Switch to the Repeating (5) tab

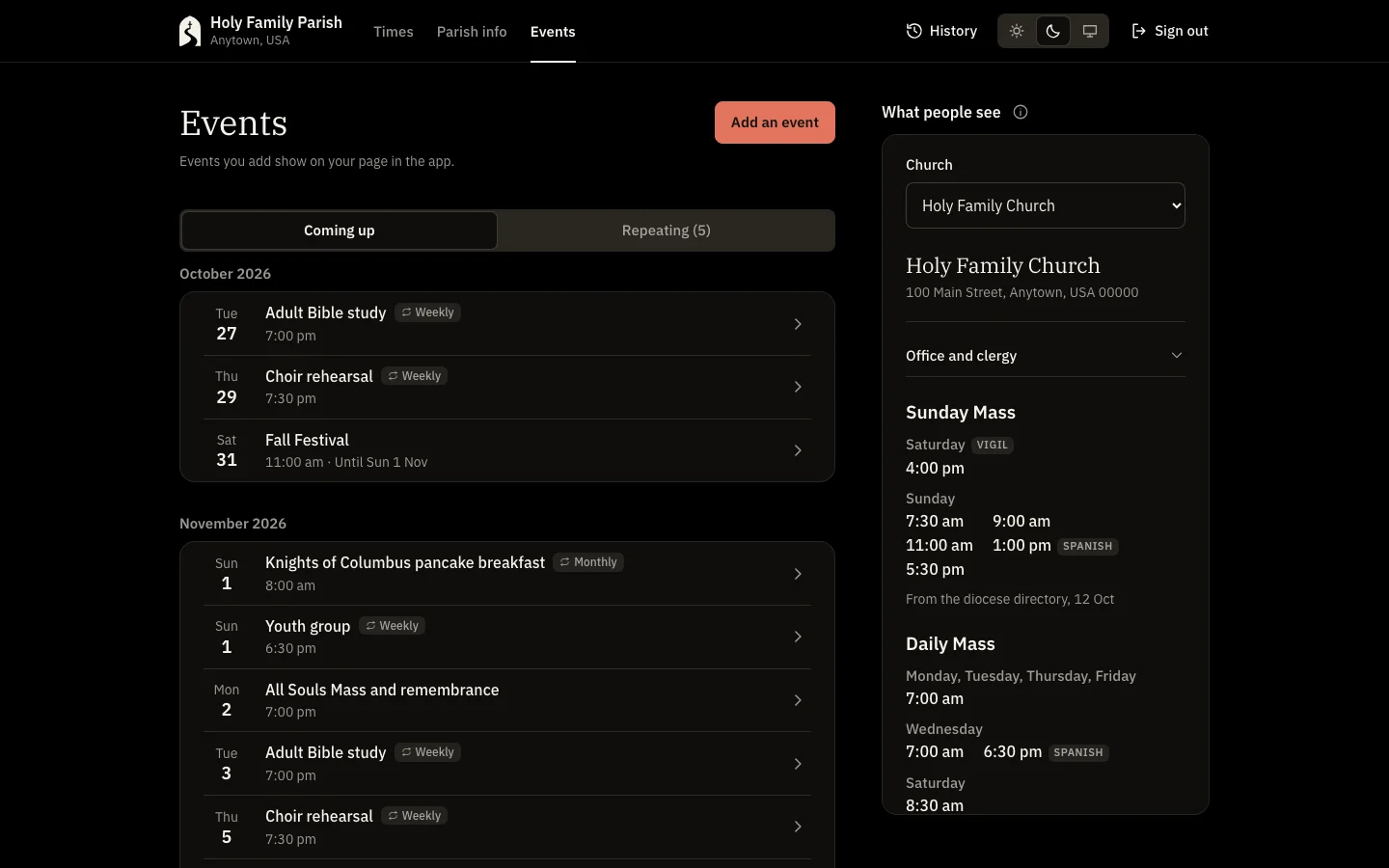tap(667, 231)
